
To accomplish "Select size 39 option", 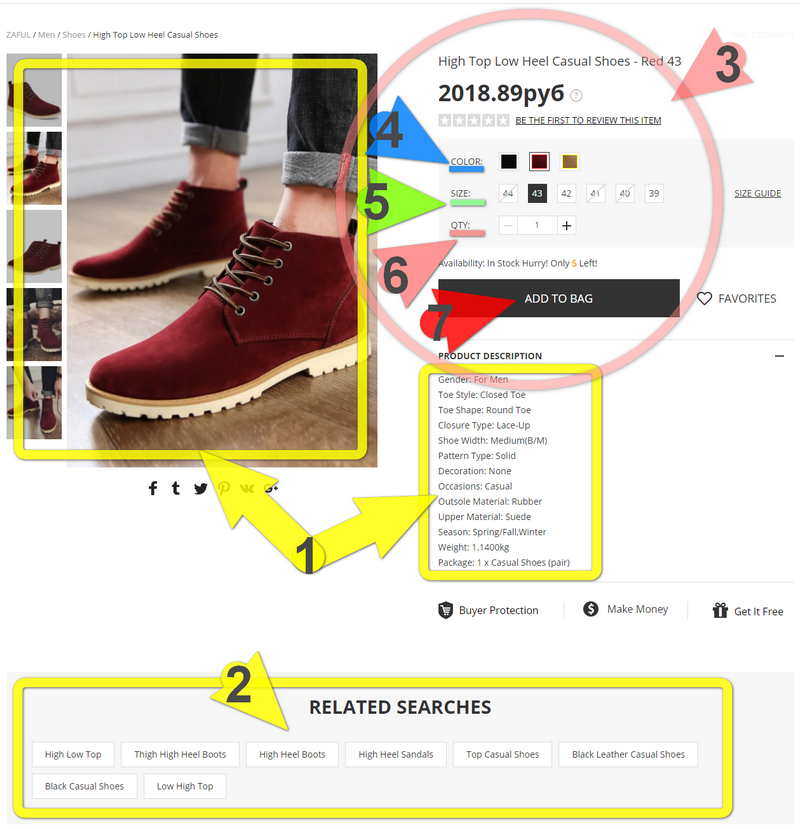I will (654, 194).
